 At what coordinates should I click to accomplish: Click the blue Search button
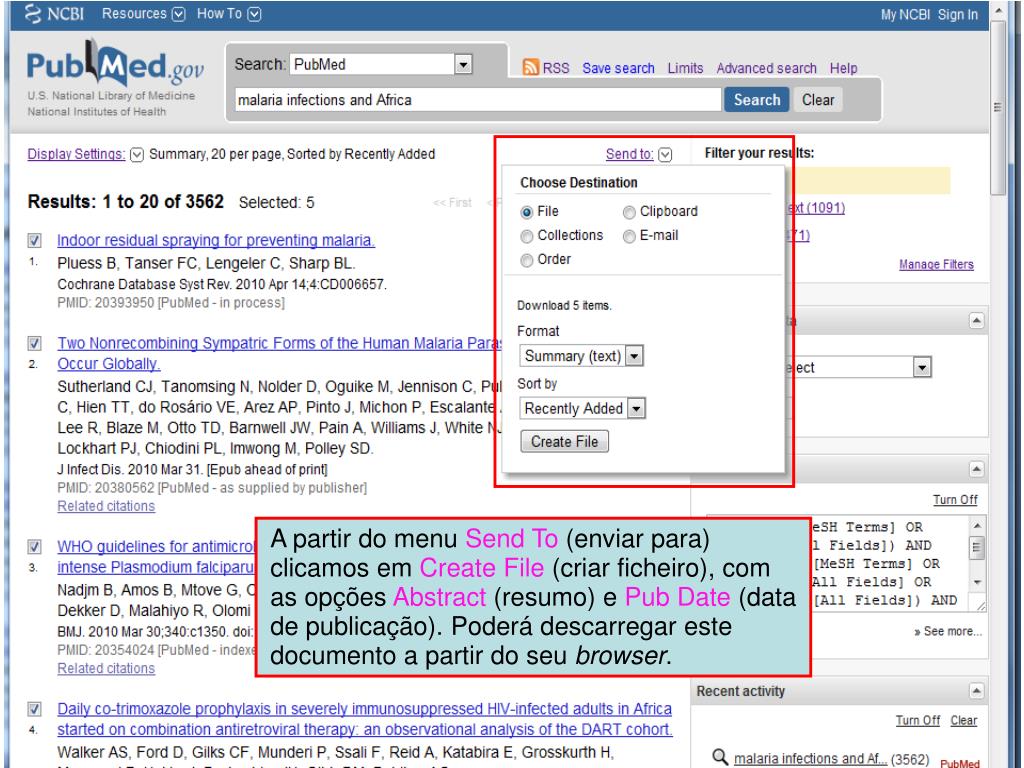pos(756,100)
